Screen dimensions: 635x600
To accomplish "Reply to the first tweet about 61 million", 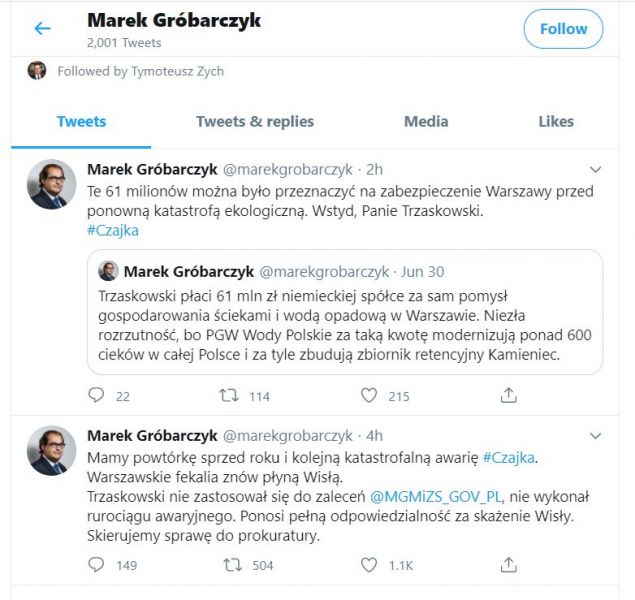I will 96,396.
